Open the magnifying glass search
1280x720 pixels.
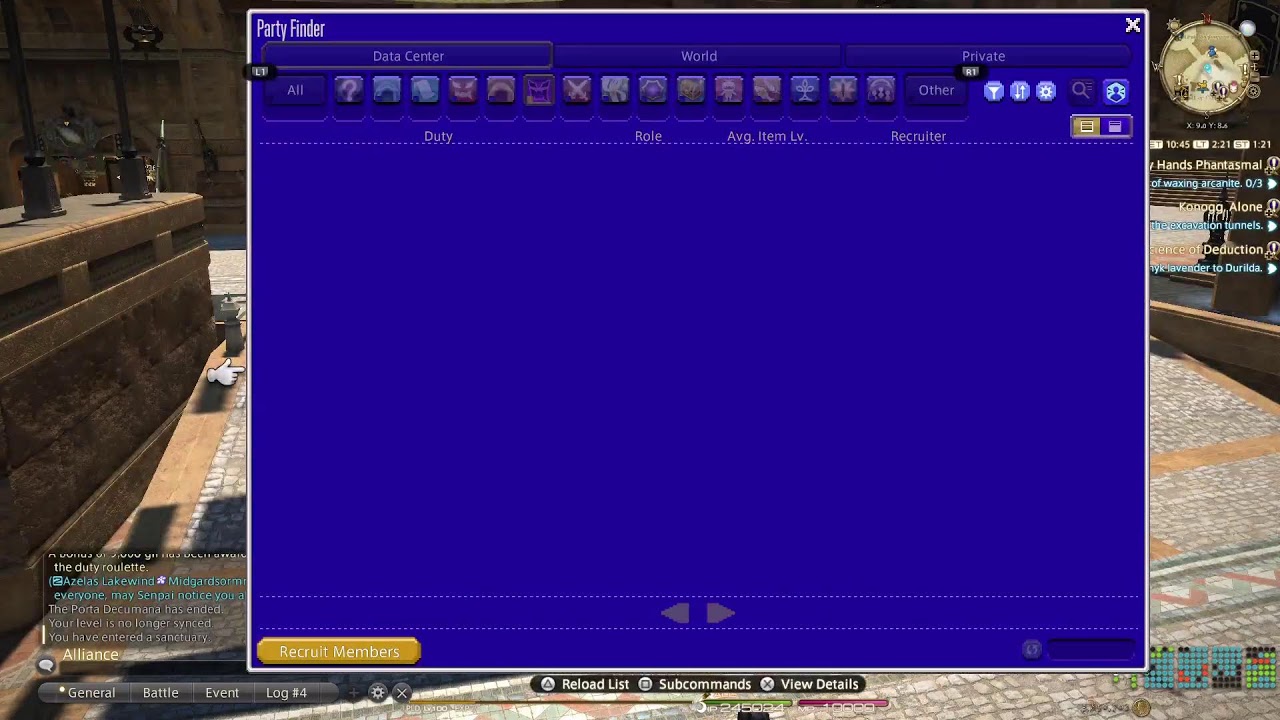1082,92
